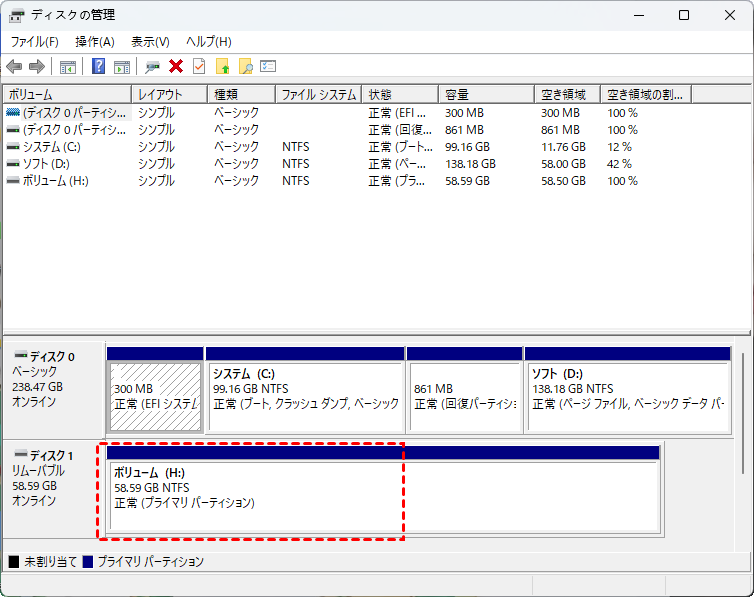Select the システム (C:) row in volume list
The width and height of the screenshot is (754, 597).
coord(377,147)
